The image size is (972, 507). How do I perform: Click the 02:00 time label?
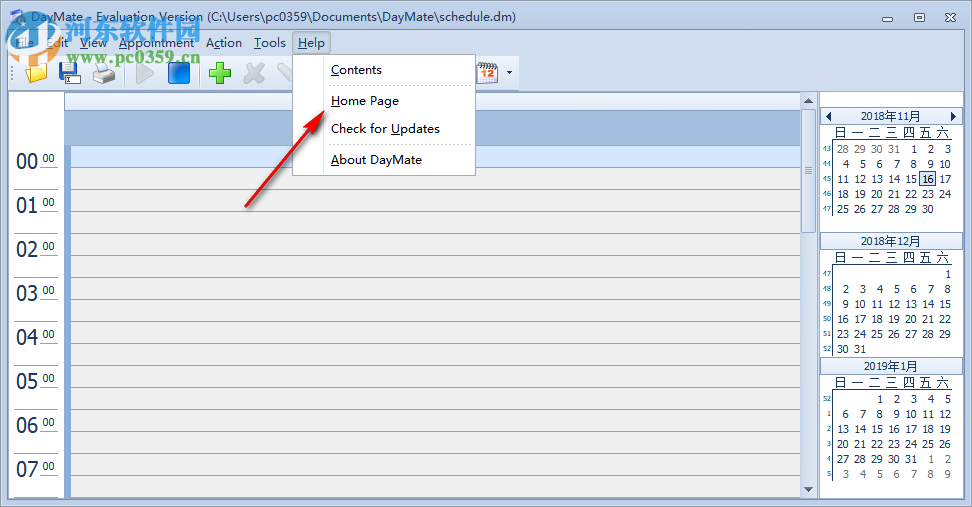[x=35, y=249]
